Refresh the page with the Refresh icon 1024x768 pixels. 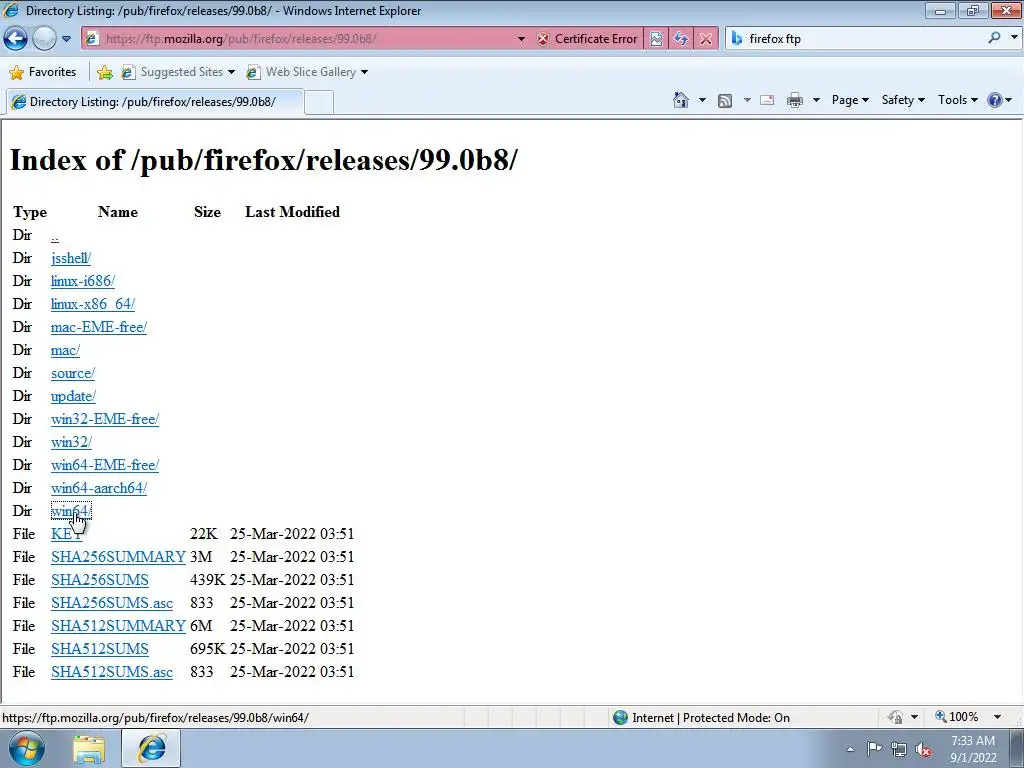680,39
